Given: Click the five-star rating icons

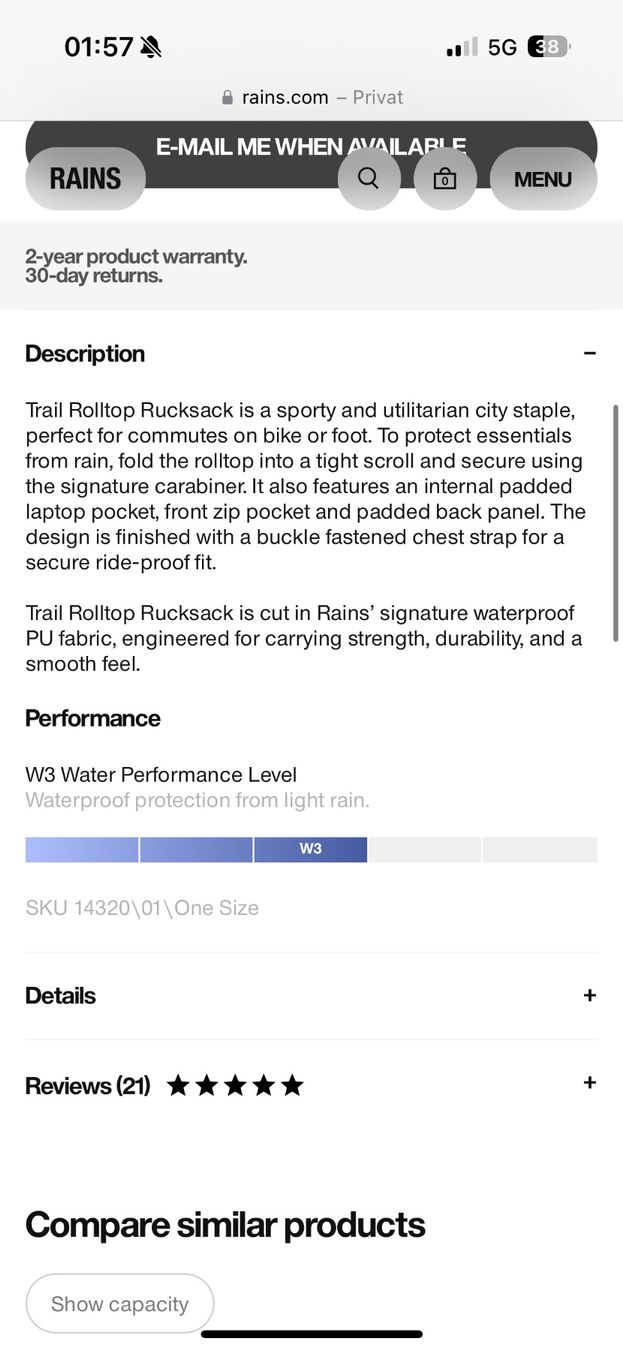Looking at the screenshot, I should (235, 1085).
